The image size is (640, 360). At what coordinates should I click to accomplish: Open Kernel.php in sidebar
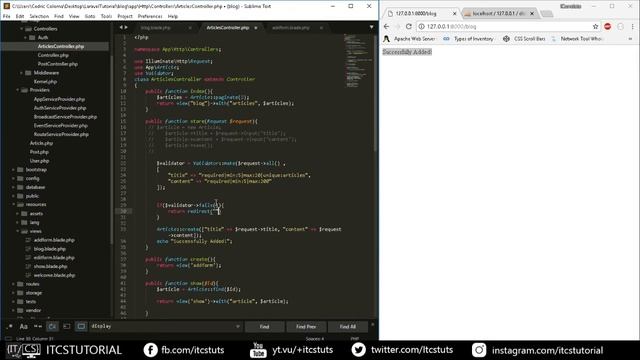[x=45, y=82]
